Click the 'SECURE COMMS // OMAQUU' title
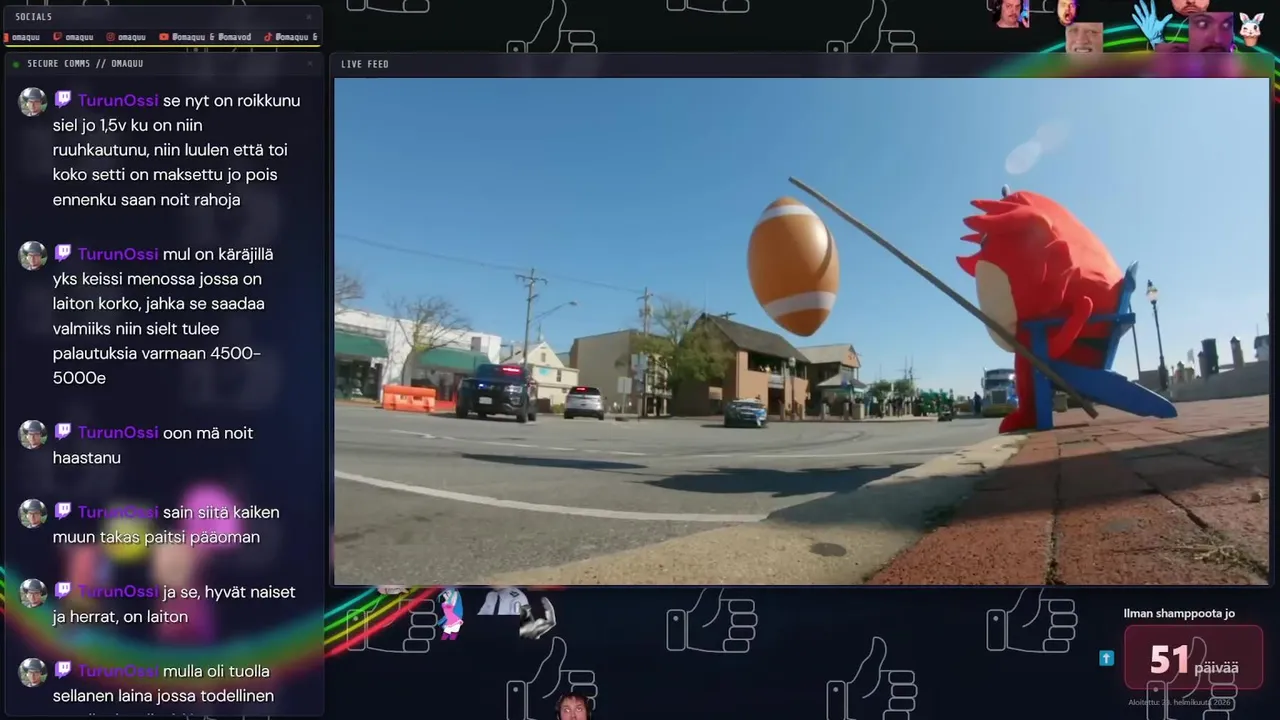The image size is (1280, 720). [x=85, y=64]
